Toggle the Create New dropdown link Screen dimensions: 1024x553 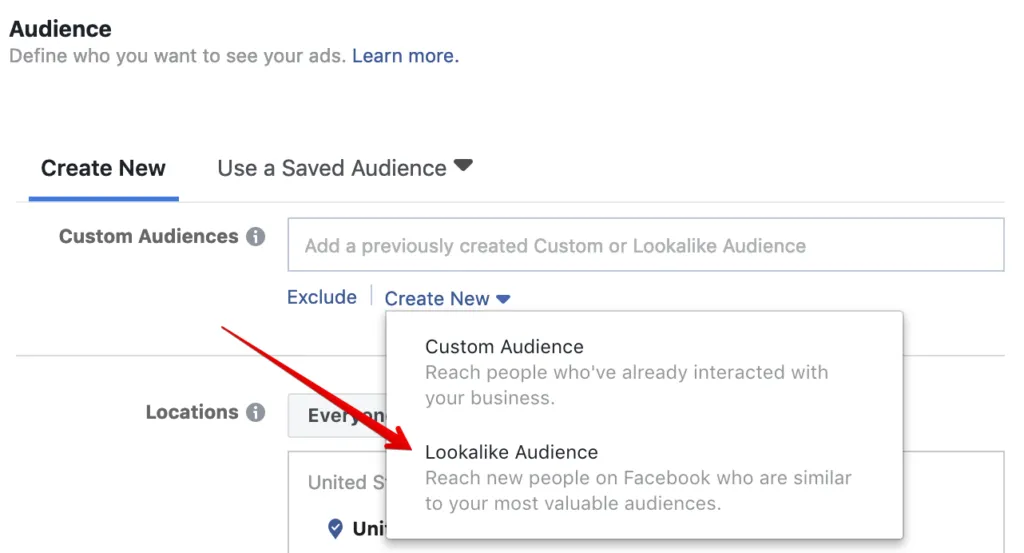click(x=447, y=298)
